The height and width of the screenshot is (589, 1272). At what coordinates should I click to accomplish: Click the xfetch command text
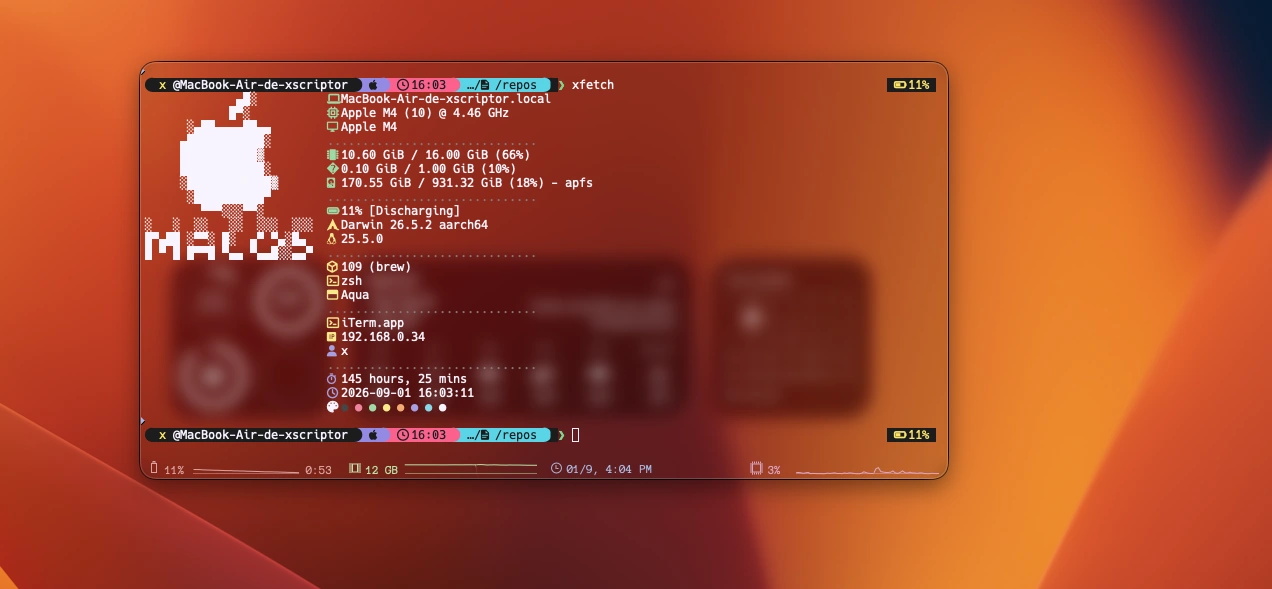[x=593, y=85]
